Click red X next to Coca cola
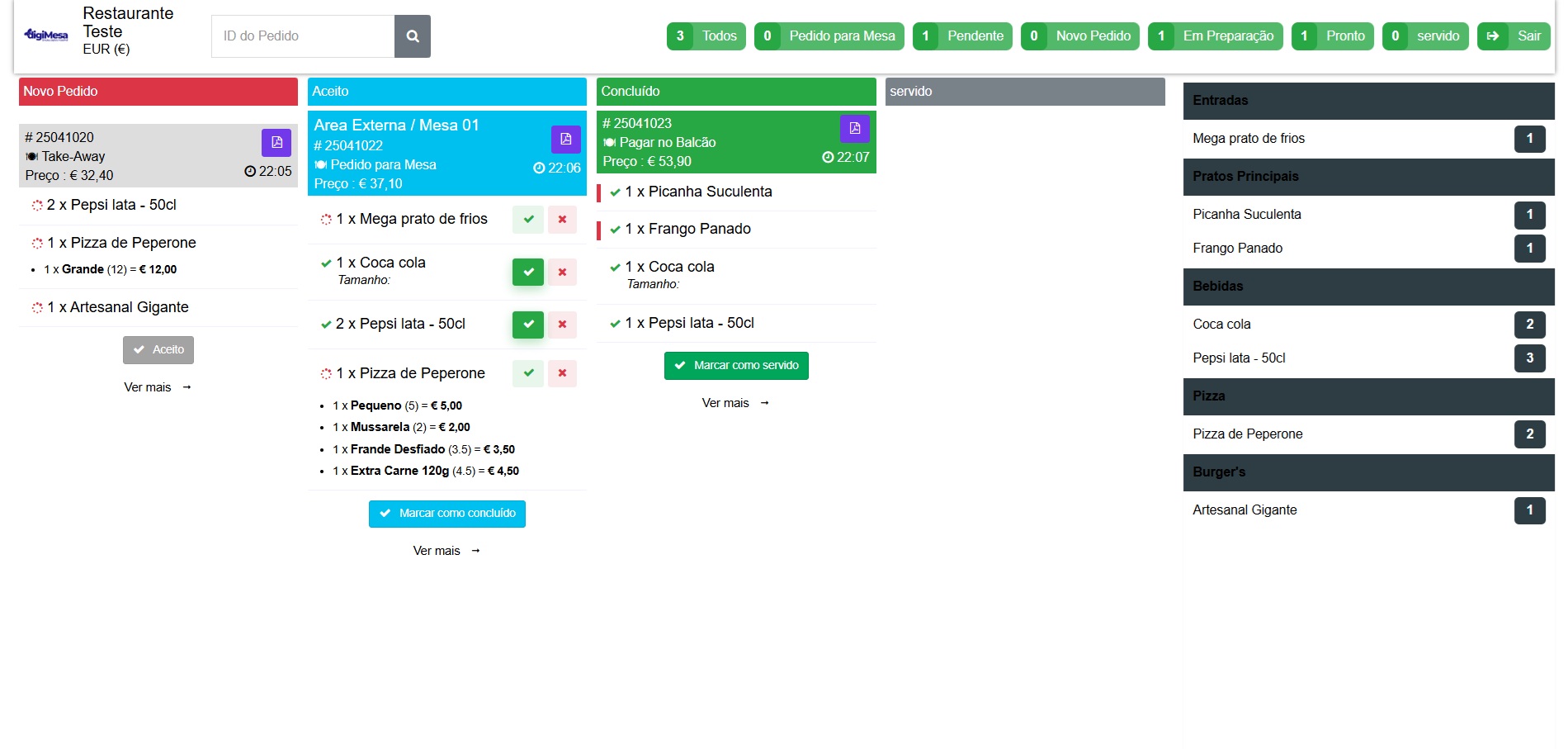The image size is (1568, 749). pos(562,272)
